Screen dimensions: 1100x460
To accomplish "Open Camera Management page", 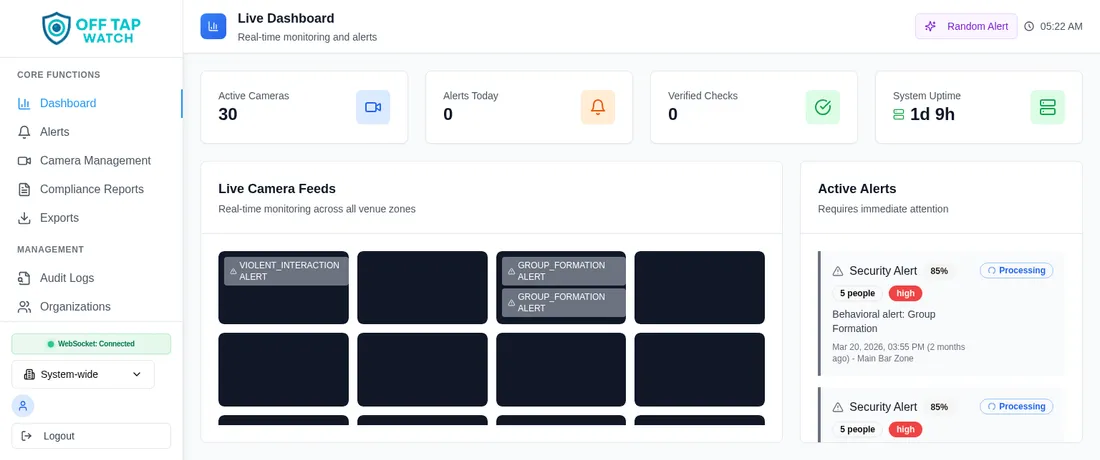I will click(91, 161).
